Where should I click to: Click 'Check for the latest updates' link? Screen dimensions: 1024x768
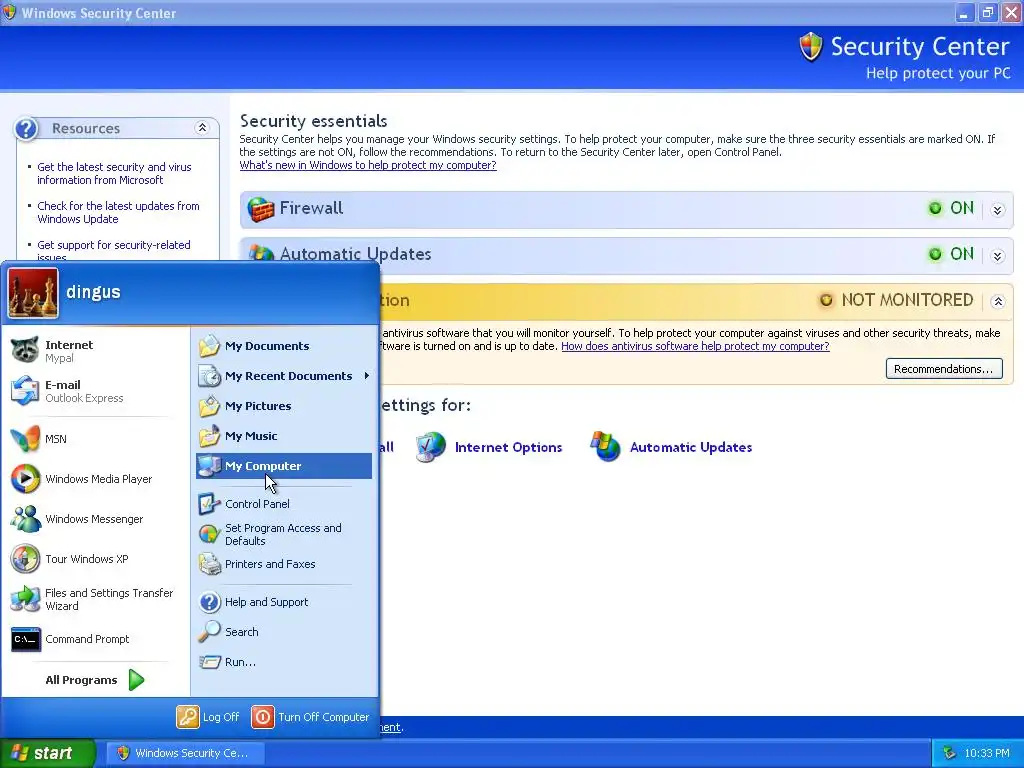[x=118, y=212]
